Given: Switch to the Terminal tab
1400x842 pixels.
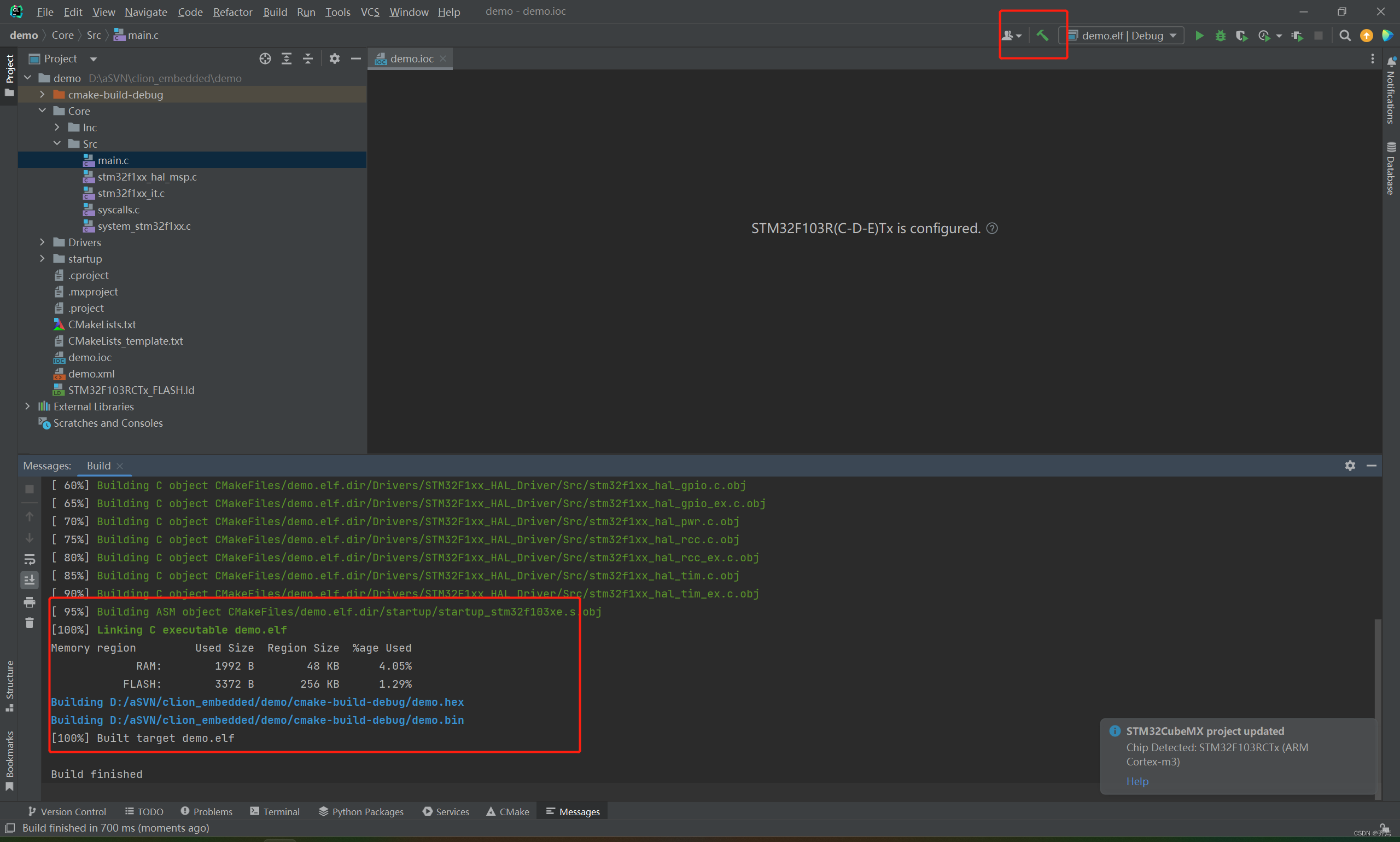Looking at the screenshot, I should (275, 811).
